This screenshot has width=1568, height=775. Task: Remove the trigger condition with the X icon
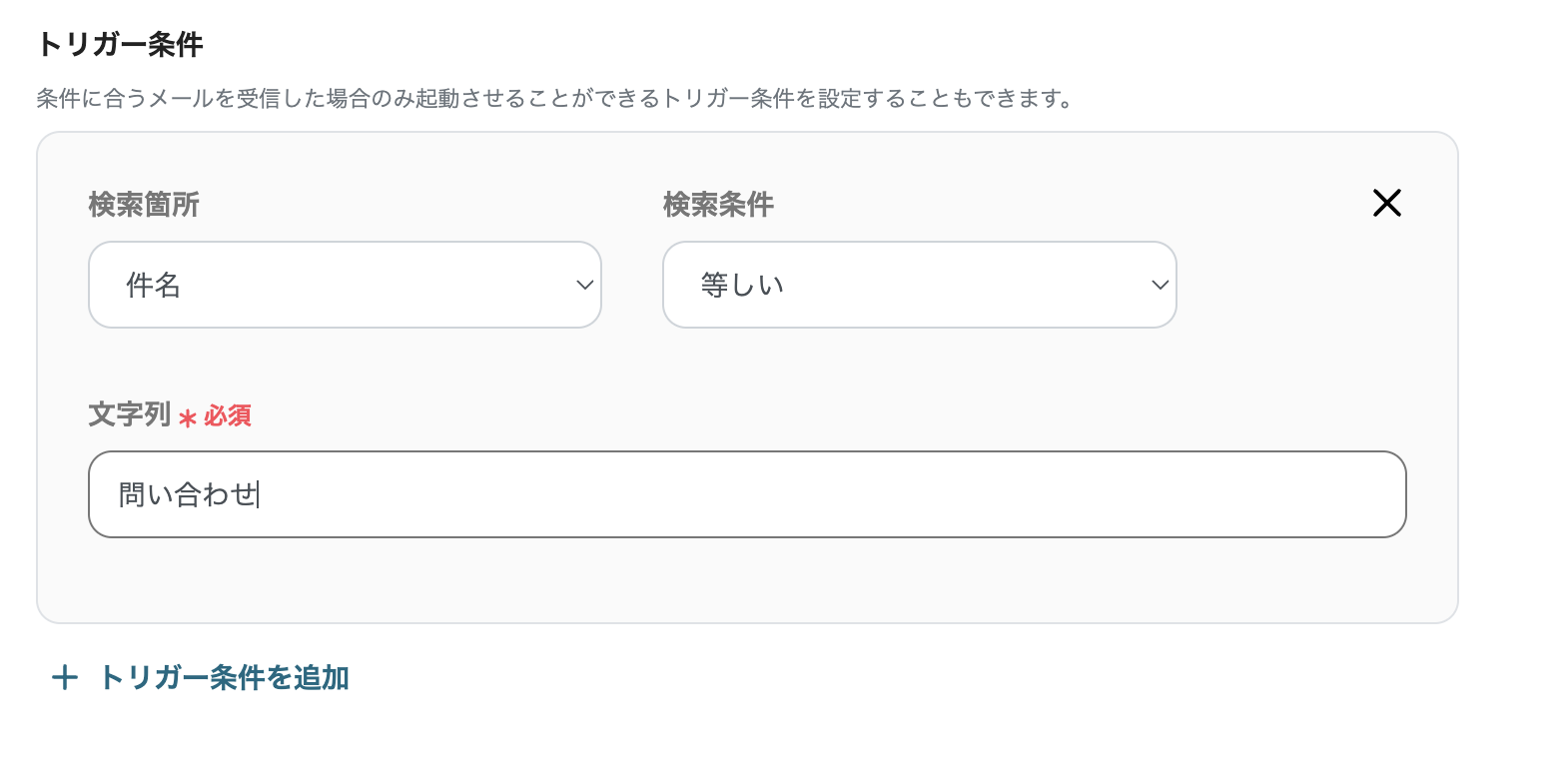pos(1386,203)
